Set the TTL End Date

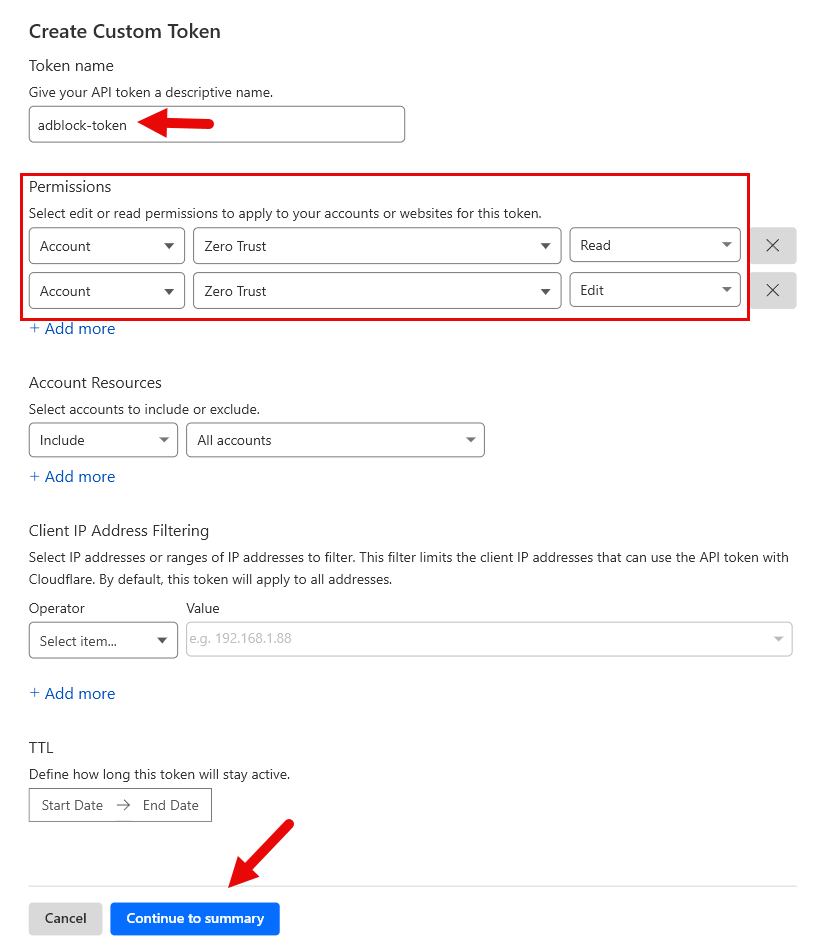tap(171, 805)
